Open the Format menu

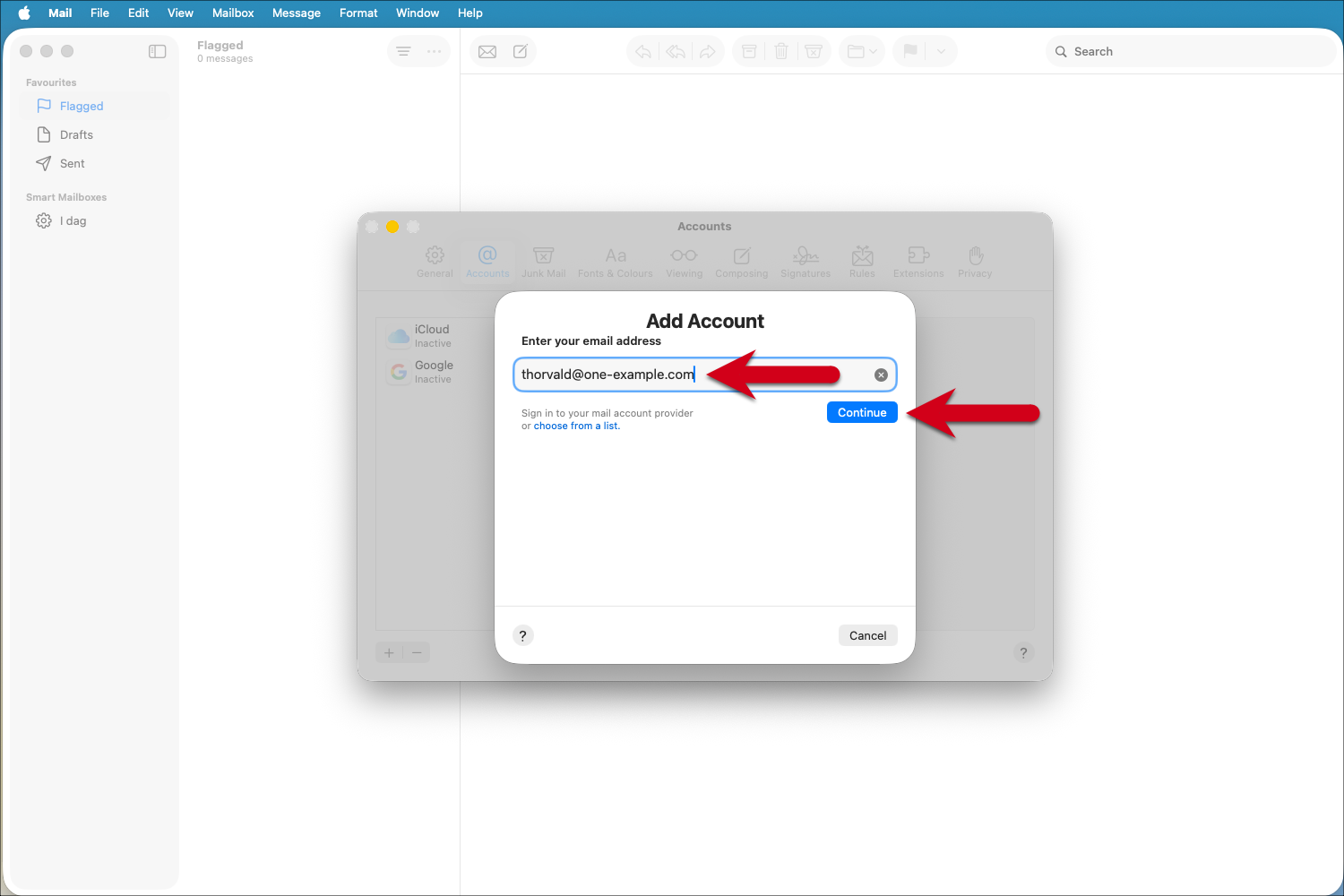[x=358, y=13]
